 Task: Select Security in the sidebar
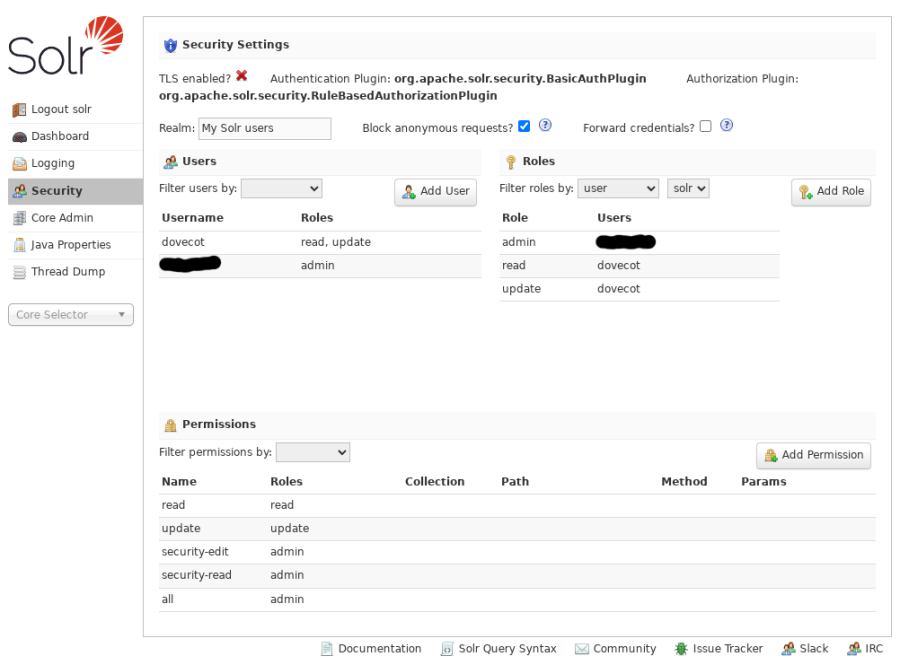point(75,191)
